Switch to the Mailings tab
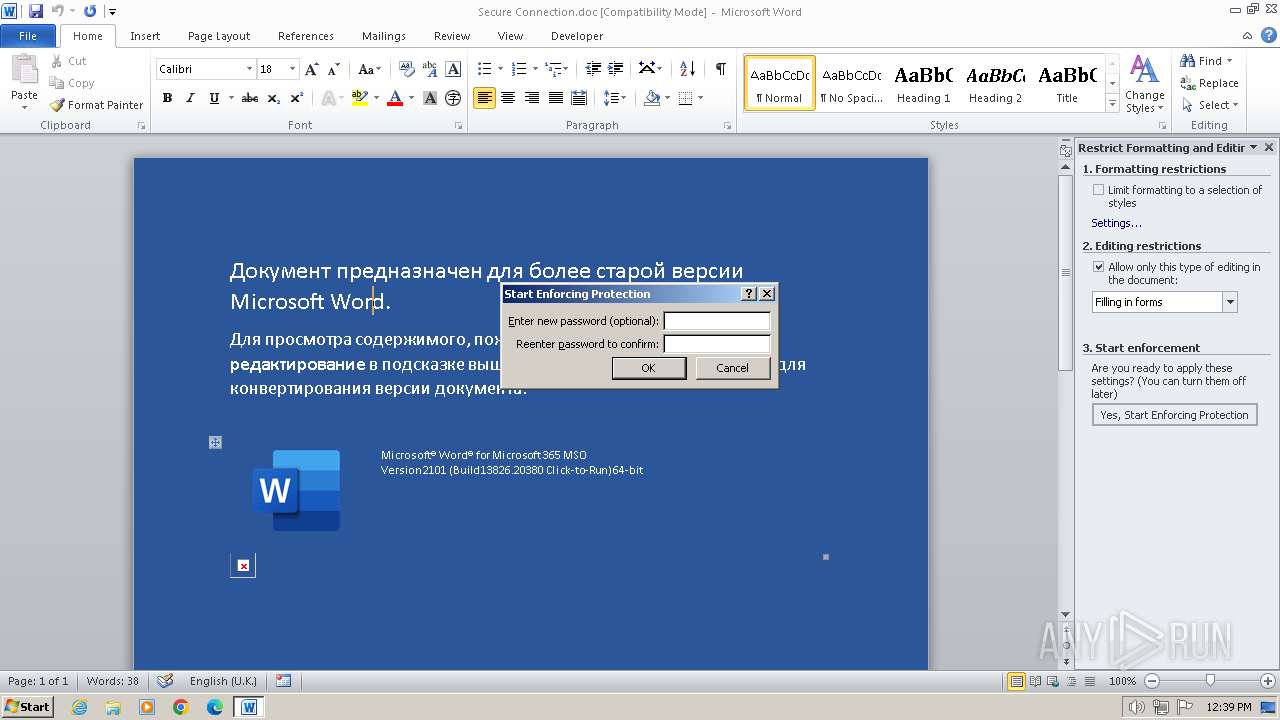The width and height of the screenshot is (1280, 720). point(384,36)
